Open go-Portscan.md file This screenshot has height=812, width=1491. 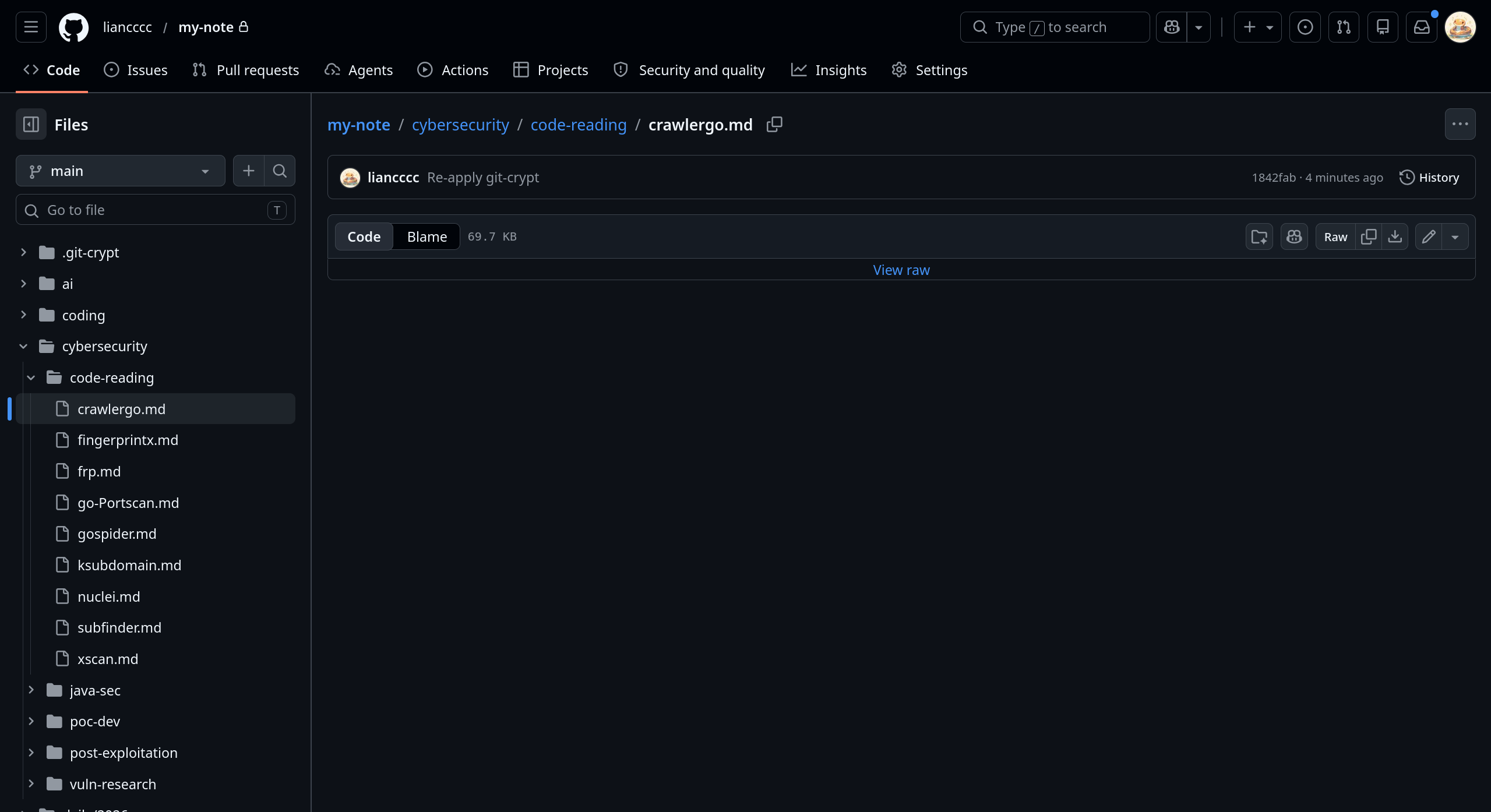coord(156,503)
